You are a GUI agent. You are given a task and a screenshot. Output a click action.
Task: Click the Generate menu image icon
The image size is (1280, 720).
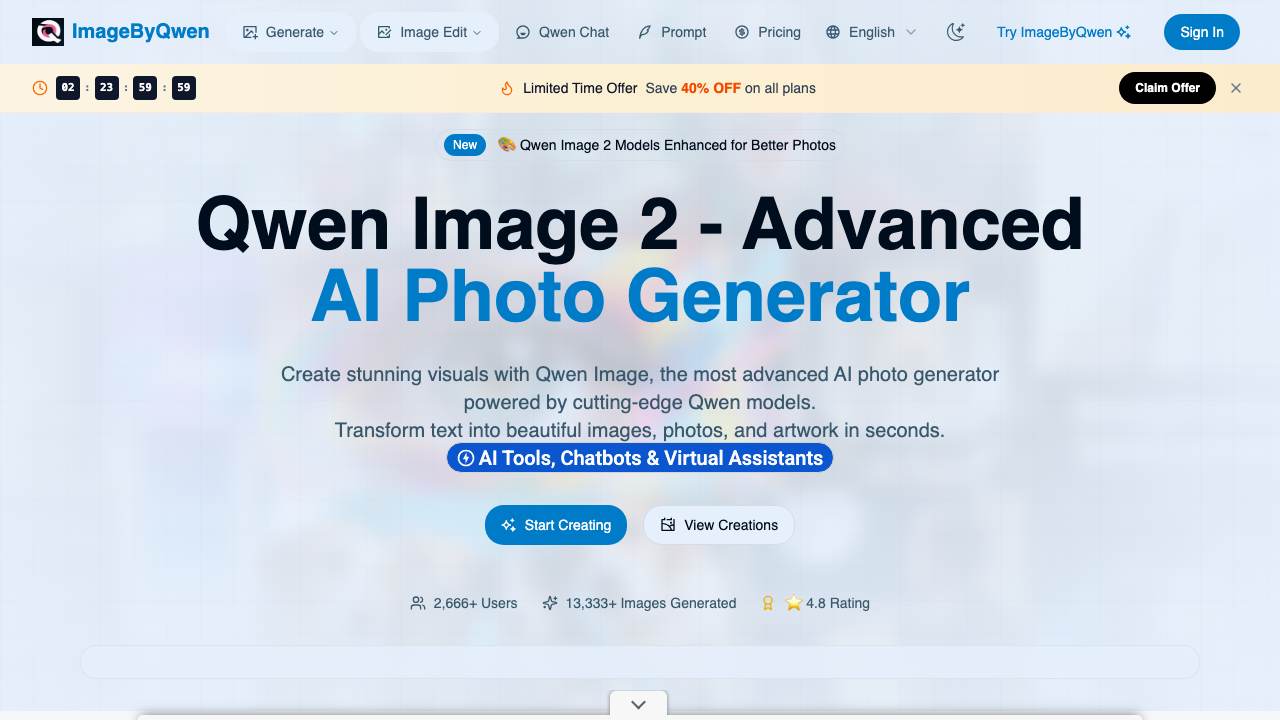click(x=250, y=32)
